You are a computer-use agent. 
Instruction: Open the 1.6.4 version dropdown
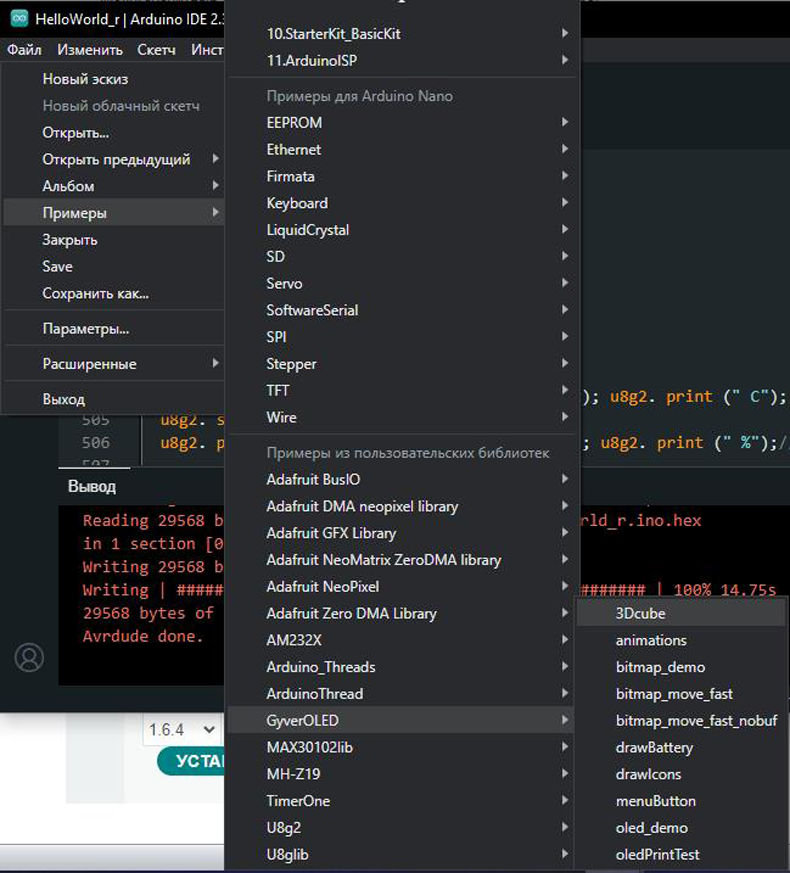(x=181, y=729)
